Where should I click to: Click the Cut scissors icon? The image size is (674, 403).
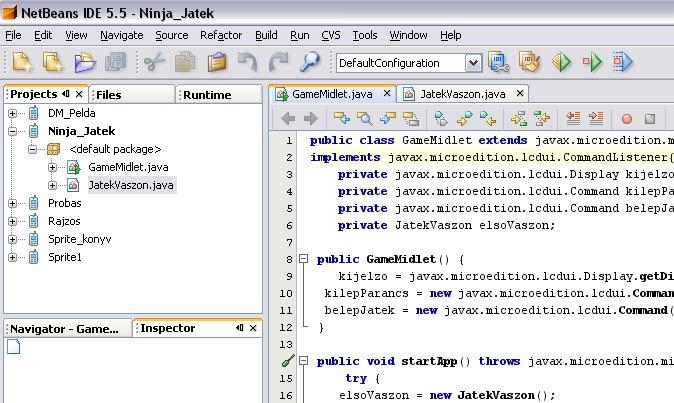coord(154,62)
